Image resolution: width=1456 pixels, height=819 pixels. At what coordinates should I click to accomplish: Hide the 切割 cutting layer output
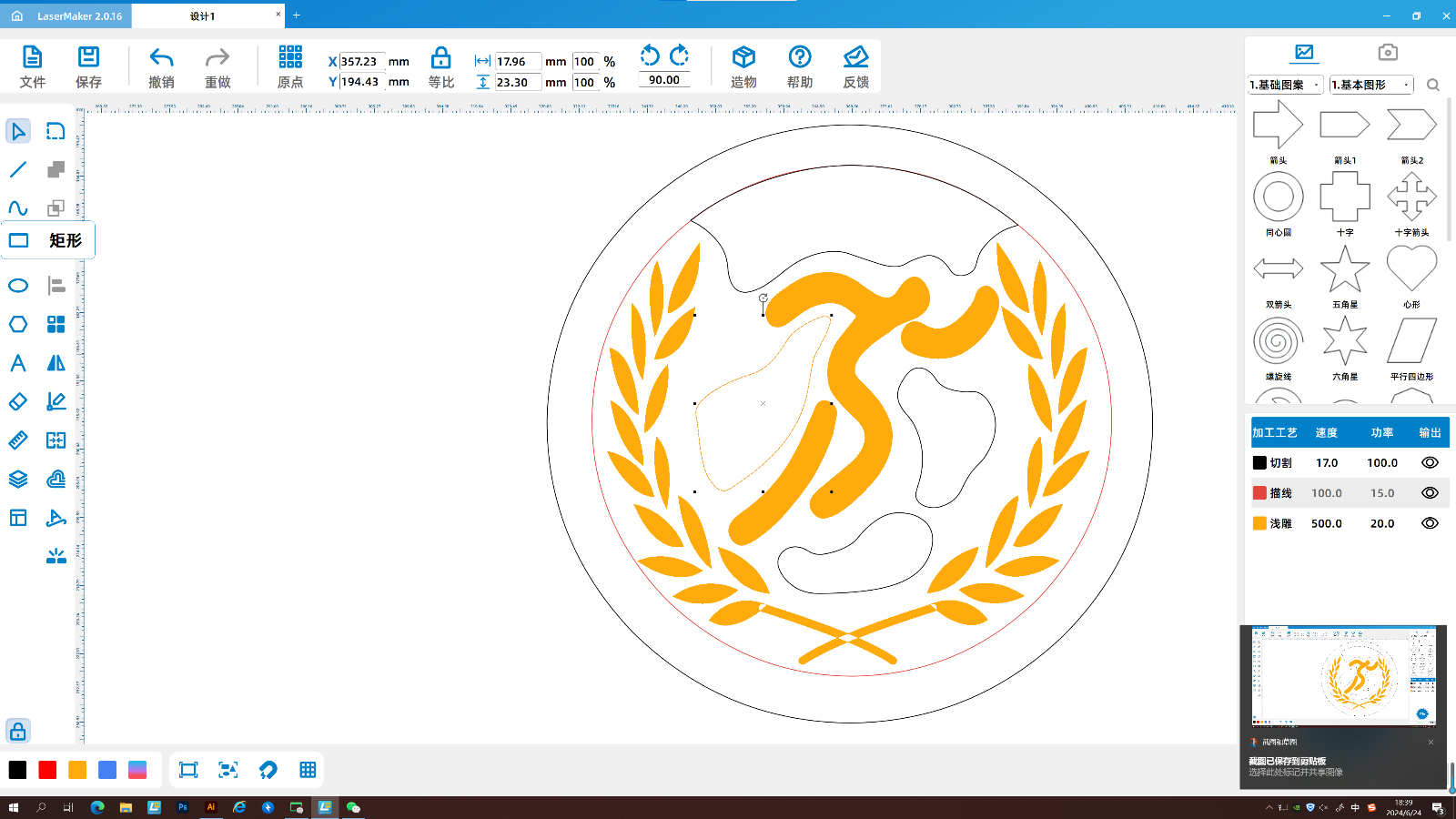pyautogui.click(x=1430, y=462)
